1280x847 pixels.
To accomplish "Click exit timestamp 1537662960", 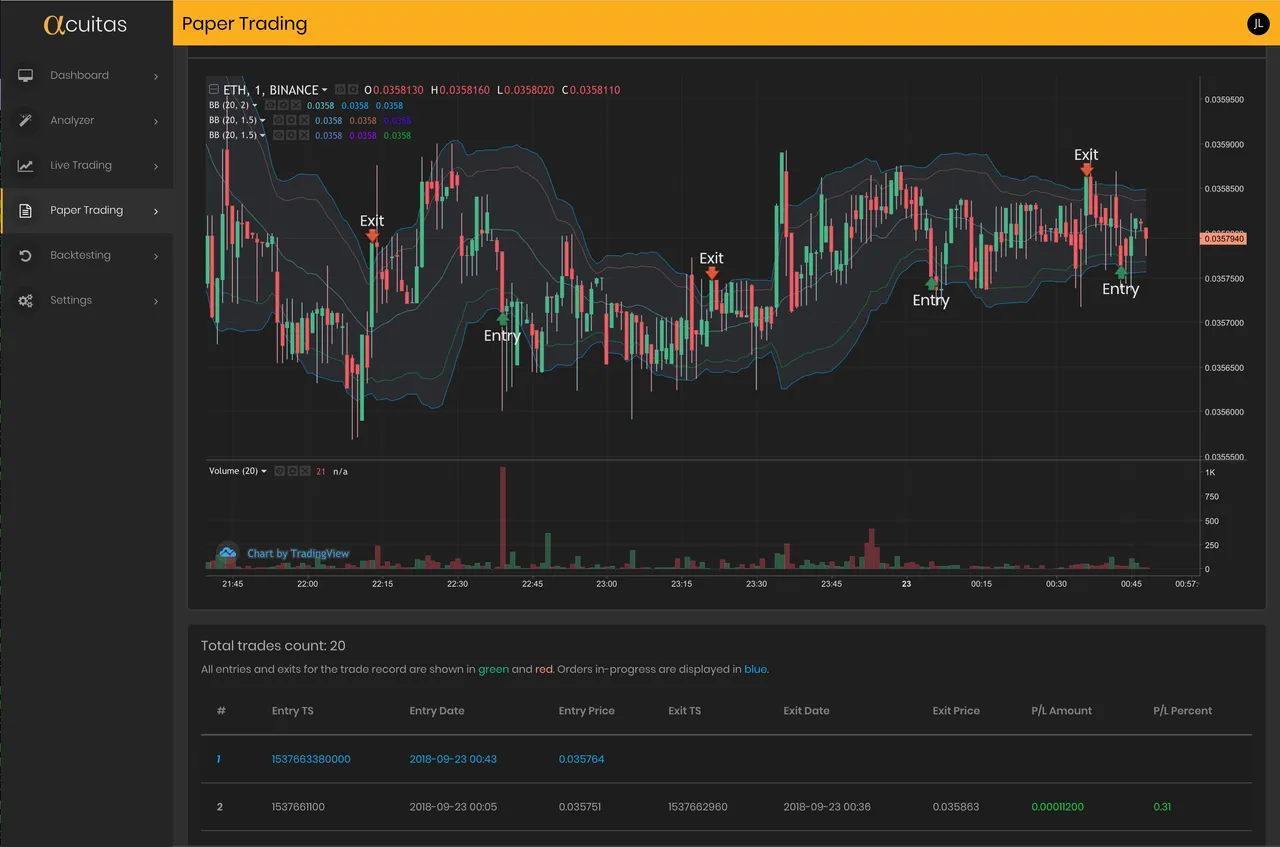I will click(698, 807).
